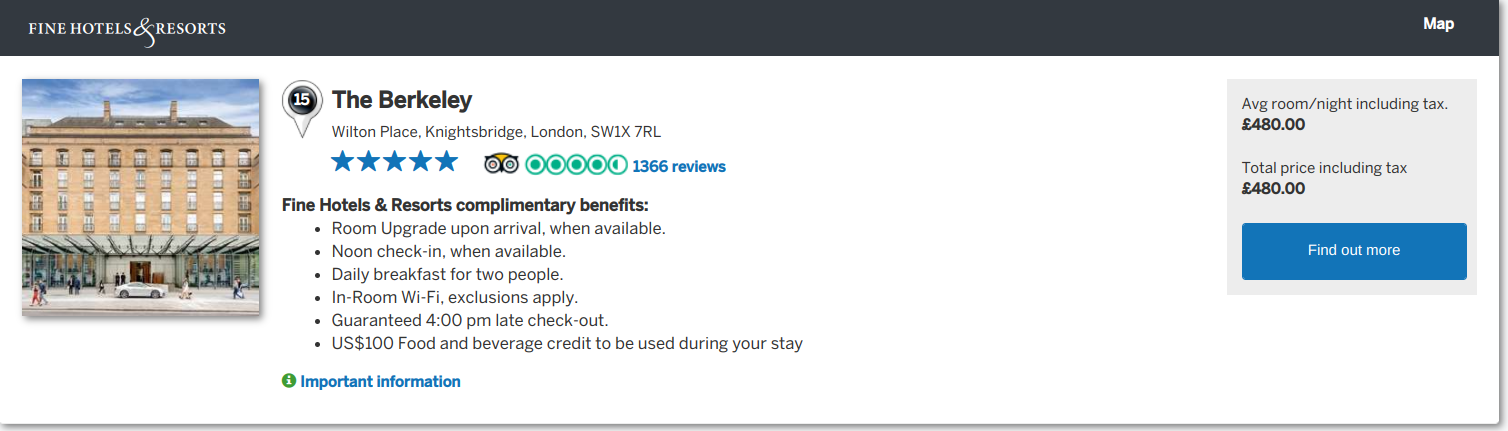Screen dimensions: 1508x431
Task: Click the green TripAdvisor rating bubbles
Action: pyautogui.click(x=576, y=165)
